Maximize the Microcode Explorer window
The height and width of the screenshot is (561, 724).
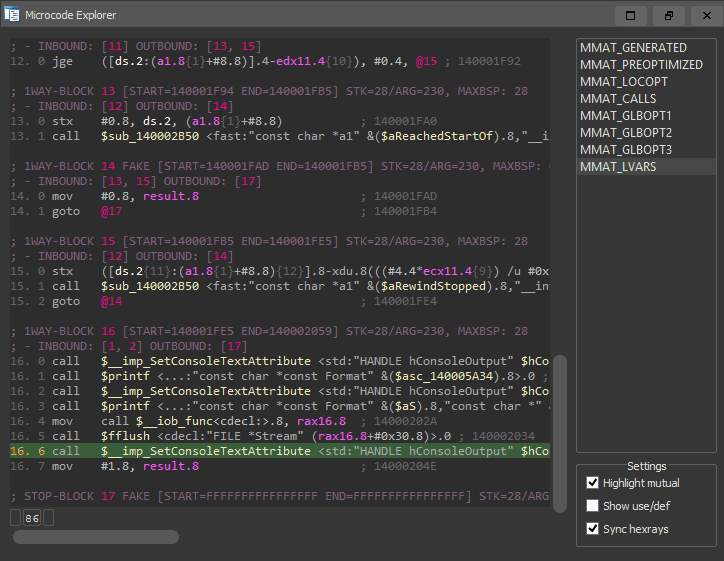pos(630,15)
